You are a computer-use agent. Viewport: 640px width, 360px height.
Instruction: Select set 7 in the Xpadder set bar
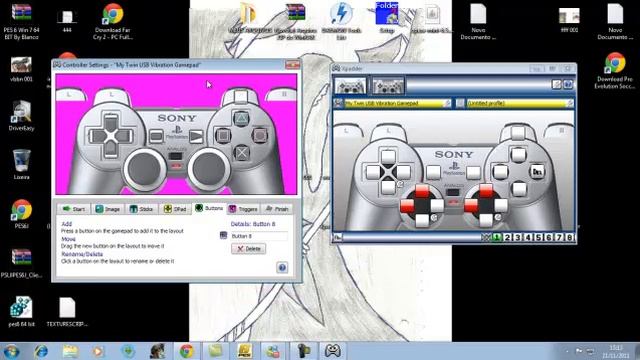point(559,237)
